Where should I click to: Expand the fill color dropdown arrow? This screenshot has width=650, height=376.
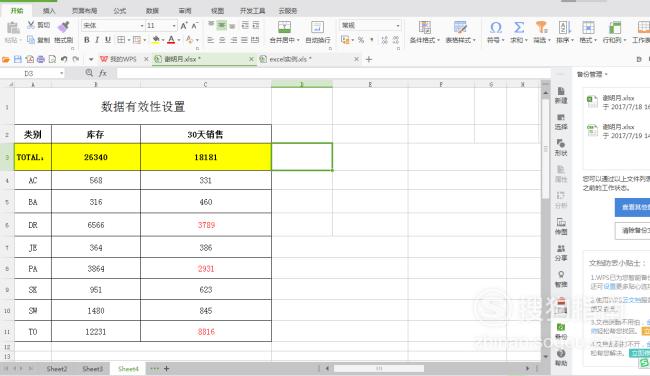pos(163,40)
